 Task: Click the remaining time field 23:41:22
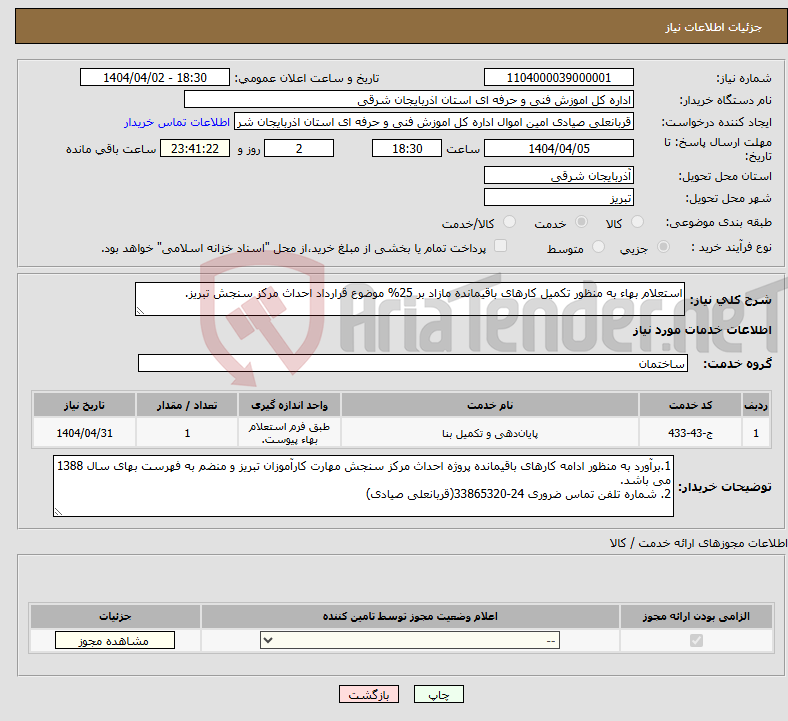click(195, 148)
